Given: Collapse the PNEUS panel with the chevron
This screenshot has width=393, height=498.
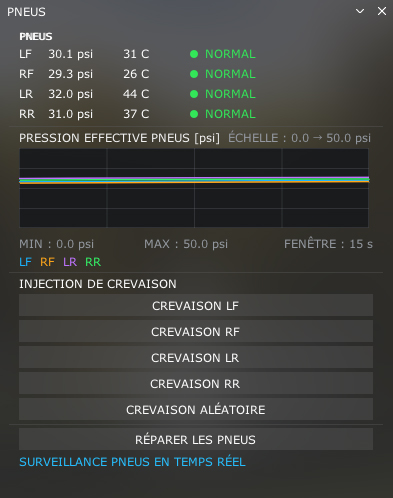Looking at the screenshot, I should (x=360, y=11).
